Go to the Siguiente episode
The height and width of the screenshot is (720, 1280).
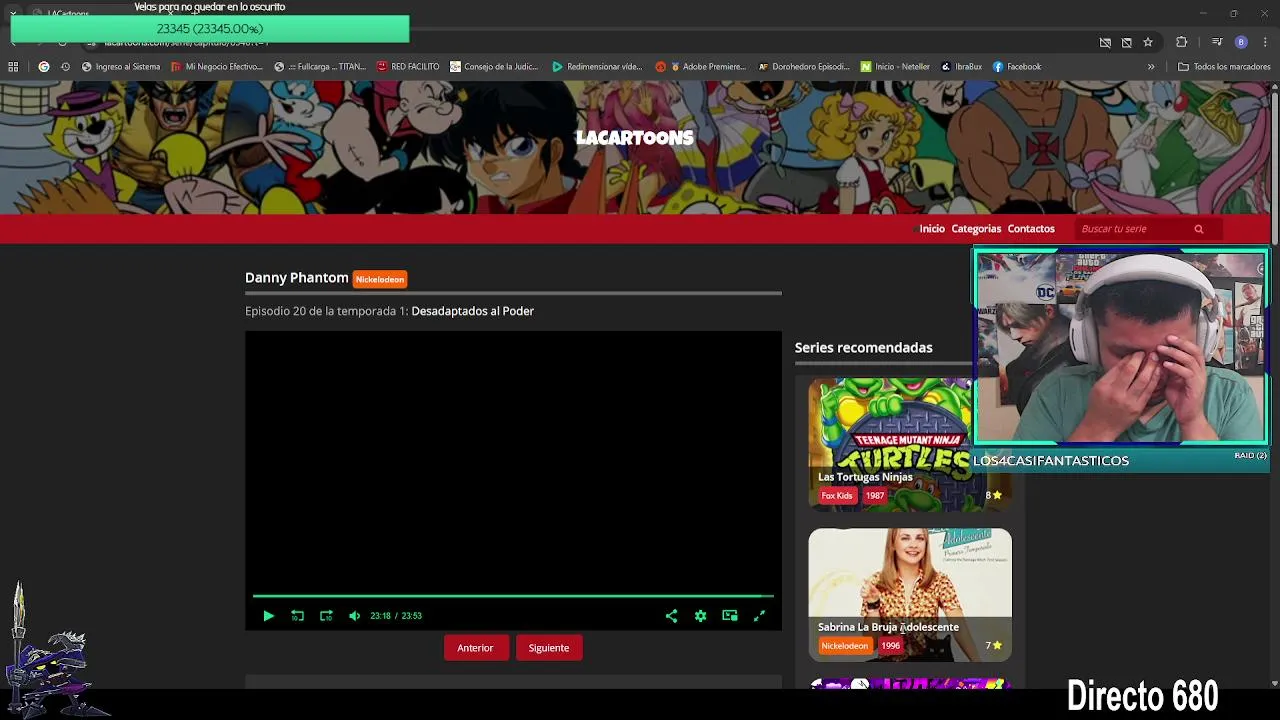[549, 648]
